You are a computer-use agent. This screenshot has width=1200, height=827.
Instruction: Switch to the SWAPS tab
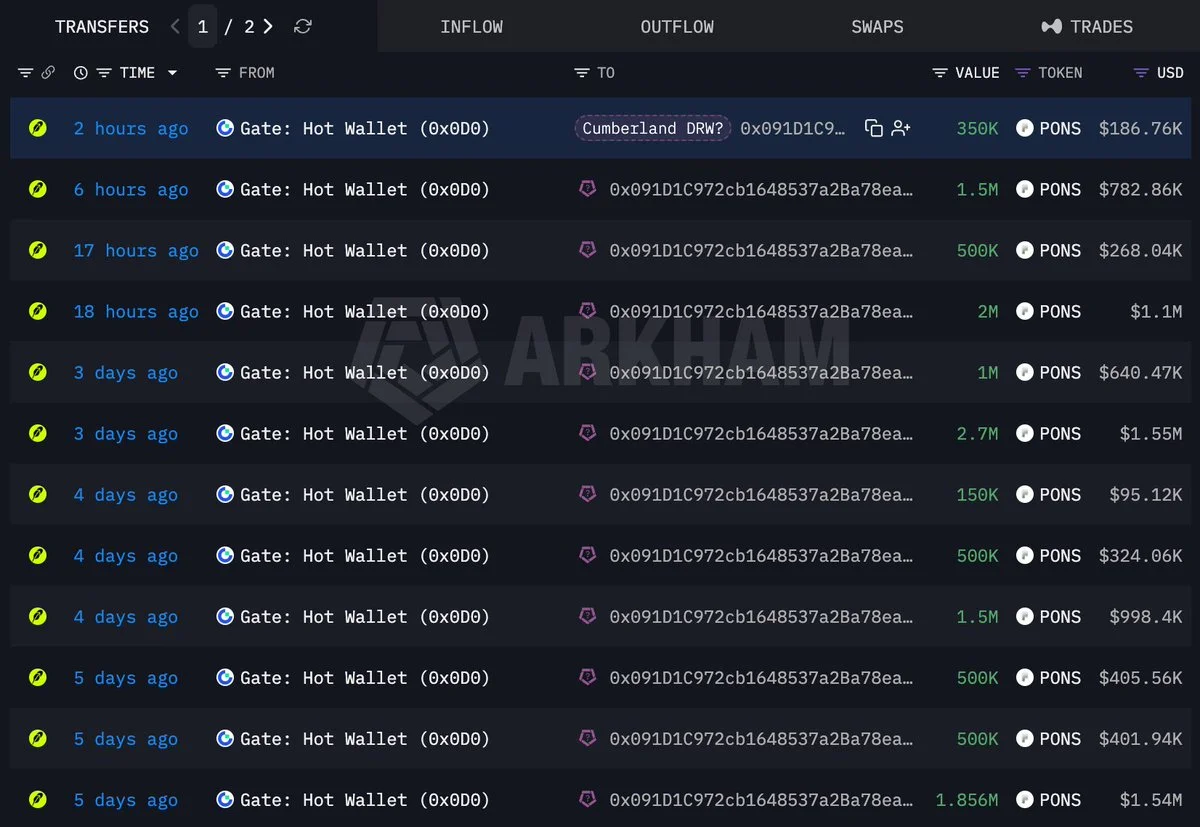point(877,27)
